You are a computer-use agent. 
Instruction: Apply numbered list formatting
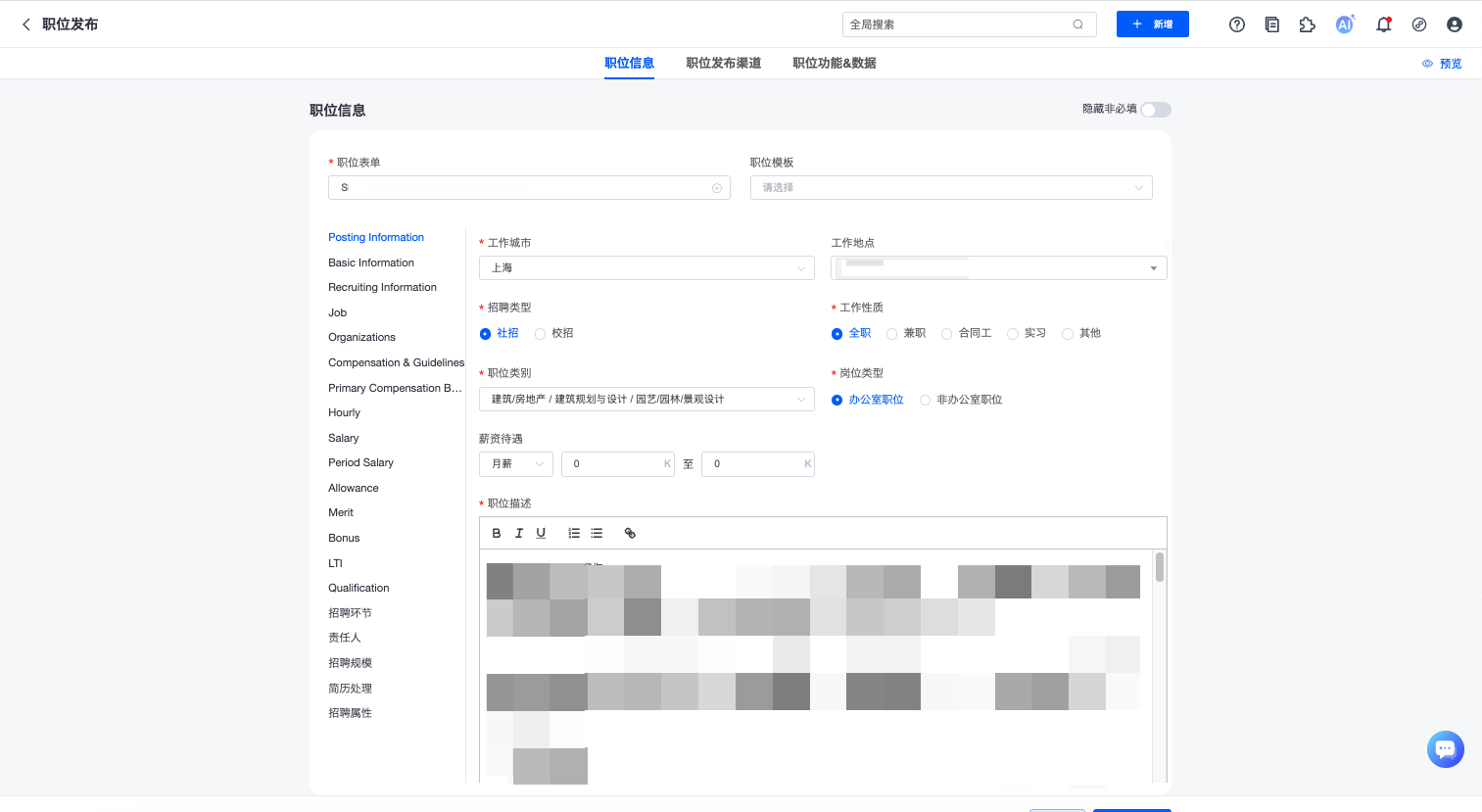574,533
